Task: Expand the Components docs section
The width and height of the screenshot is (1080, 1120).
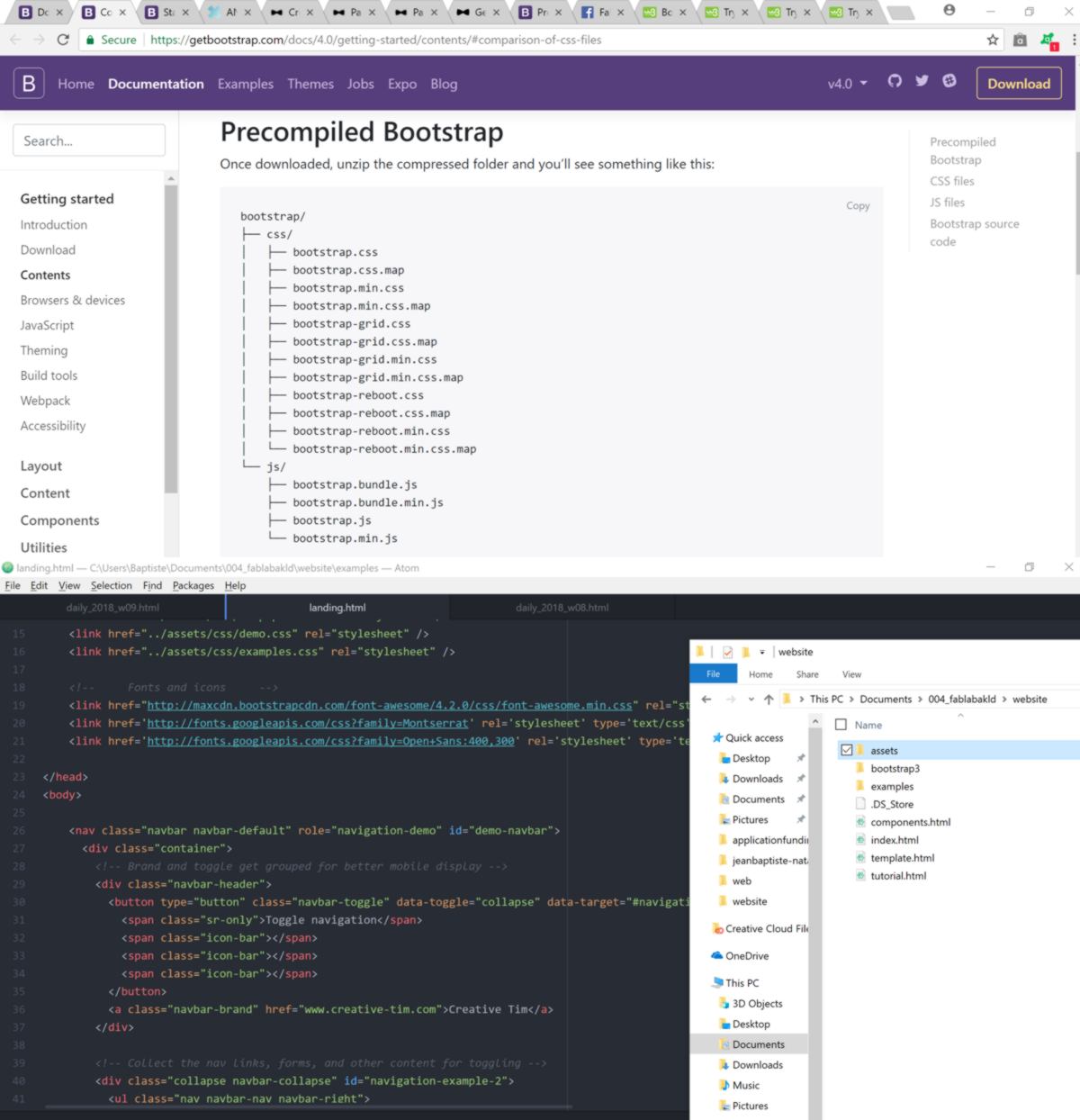Action: pyautogui.click(x=59, y=520)
